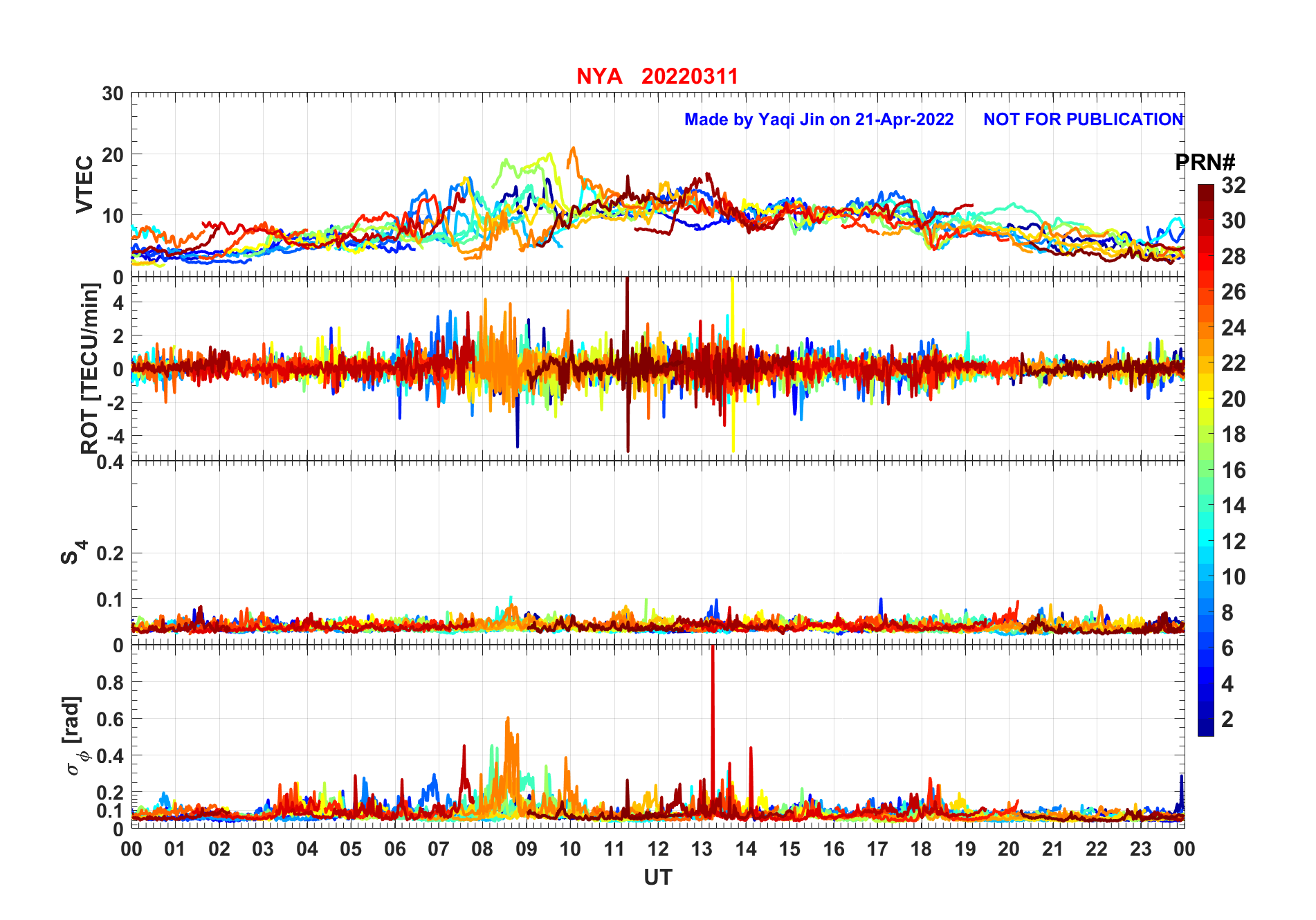Click UT axis tick label 01
Viewport: 1316px width, 920px height.
pyautogui.click(x=175, y=849)
